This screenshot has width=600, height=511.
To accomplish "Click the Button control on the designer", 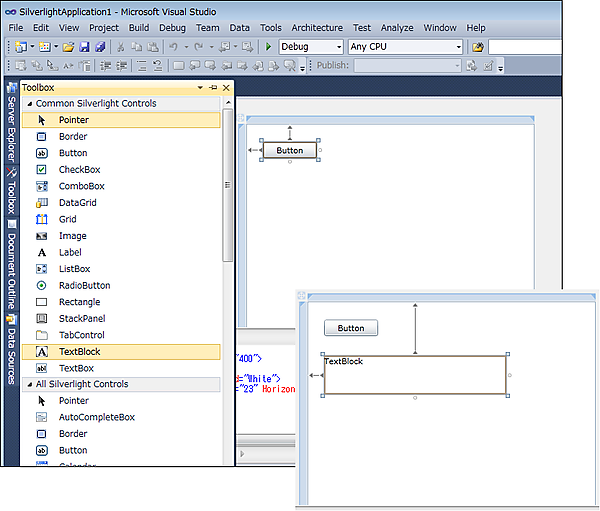I will (289, 151).
